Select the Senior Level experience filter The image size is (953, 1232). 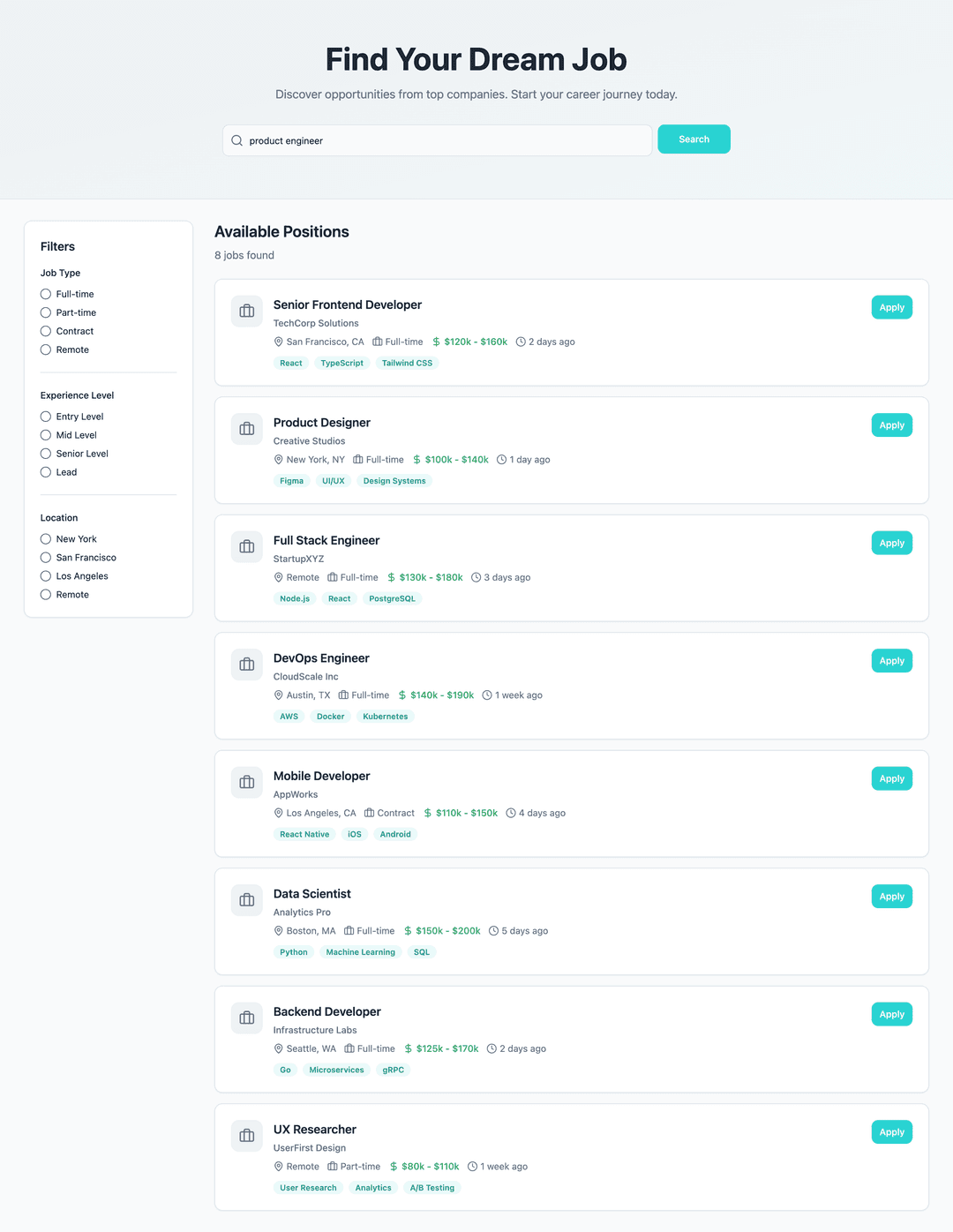pos(45,454)
